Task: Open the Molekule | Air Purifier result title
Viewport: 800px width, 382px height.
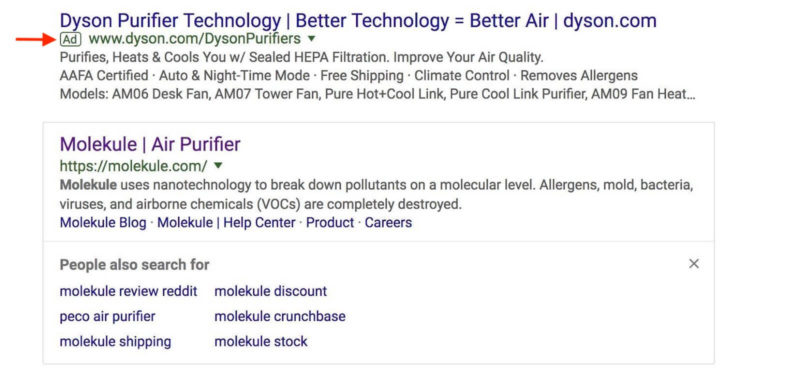Action: (150, 144)
